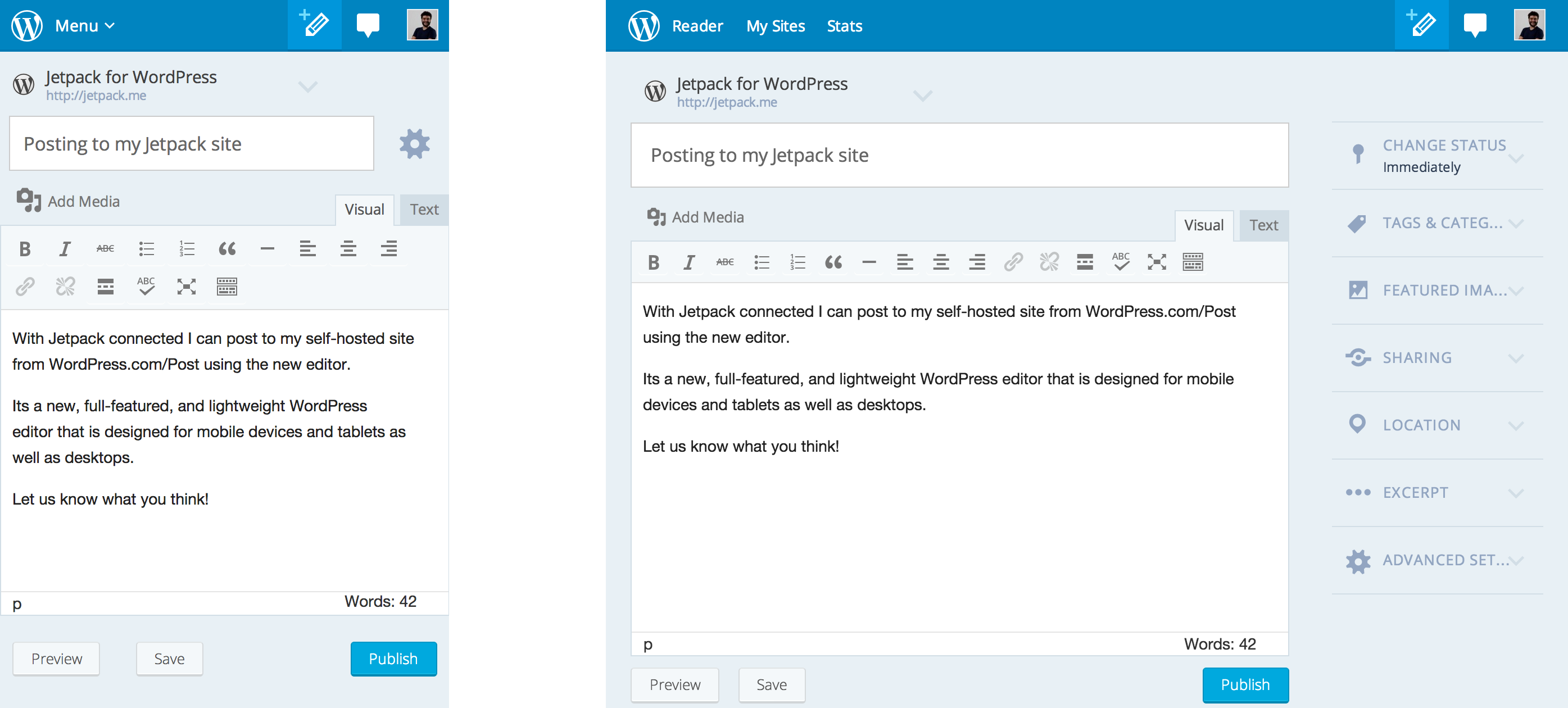Insert bulleted list in left narrow editor

click(146, 248)
